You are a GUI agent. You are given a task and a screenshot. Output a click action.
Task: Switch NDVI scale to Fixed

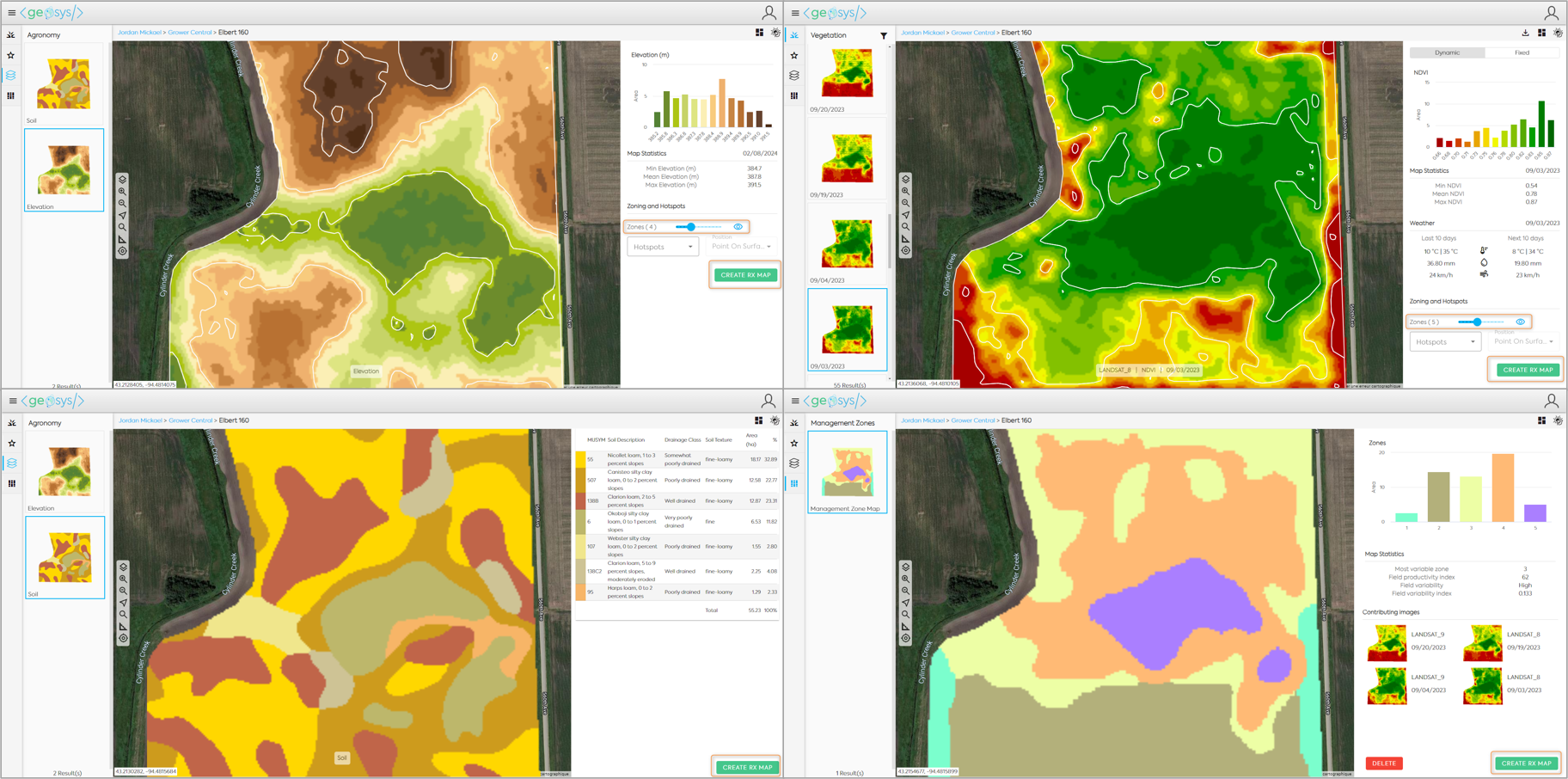click(1522, 53)
